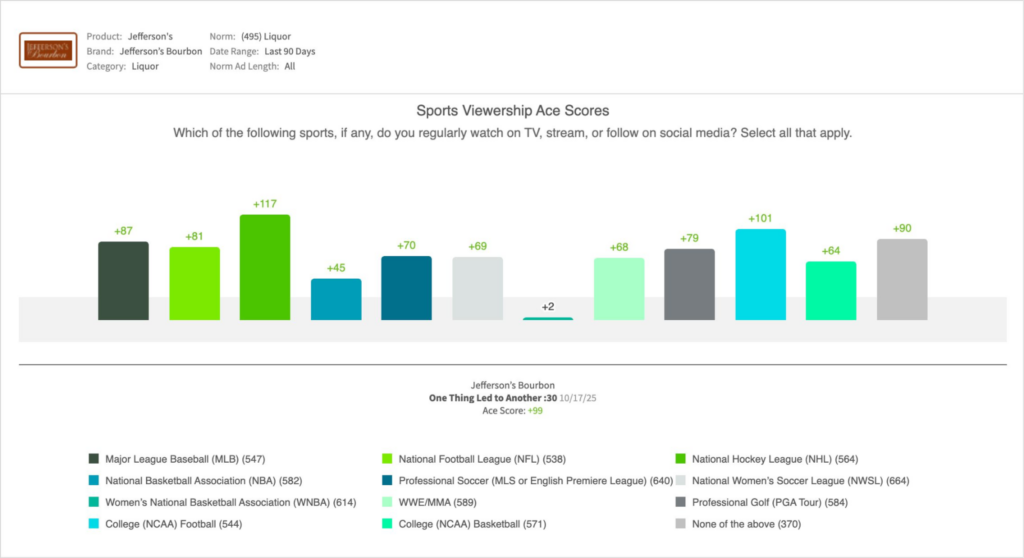The image size is (1024, 558).
Task: Click the NBA legend color swatch
Action: pyautogui.click(x=94, y=481)
